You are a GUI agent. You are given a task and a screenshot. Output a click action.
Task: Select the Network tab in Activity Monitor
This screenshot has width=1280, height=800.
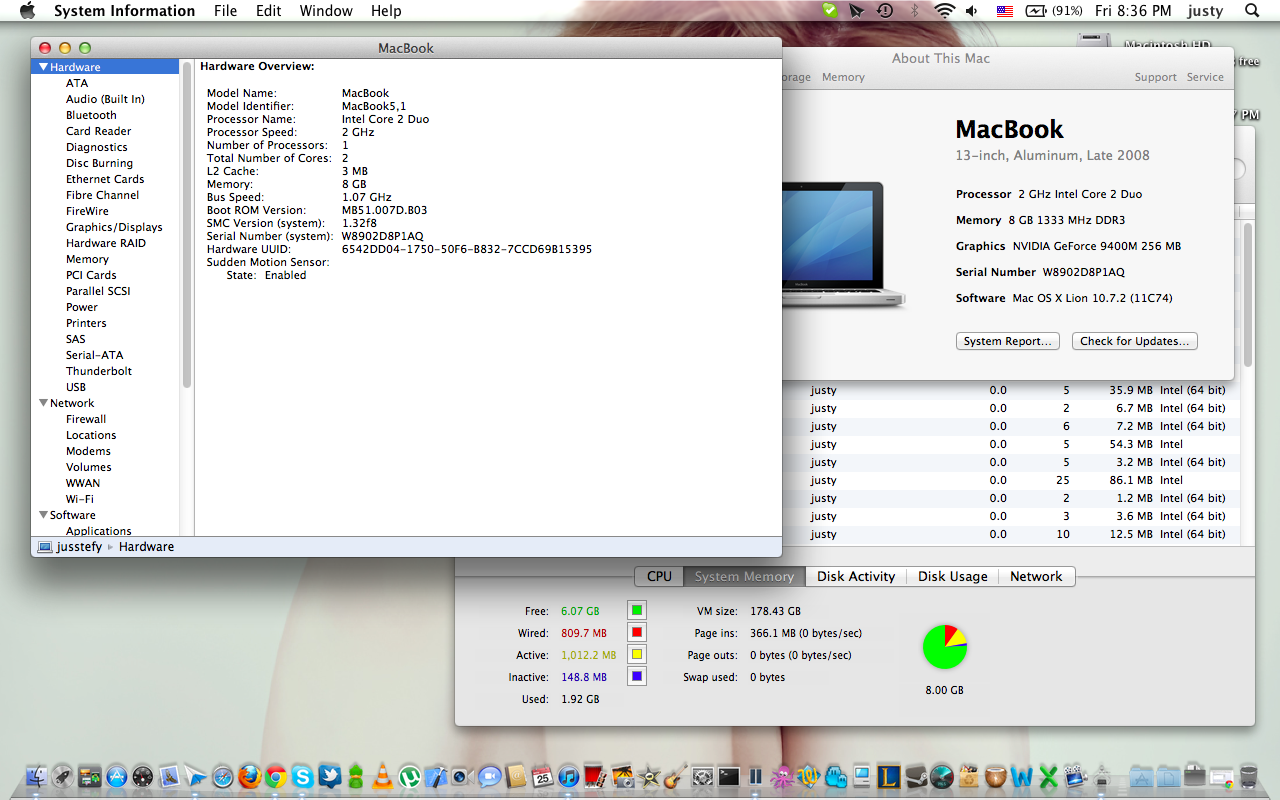point(1036,576)
